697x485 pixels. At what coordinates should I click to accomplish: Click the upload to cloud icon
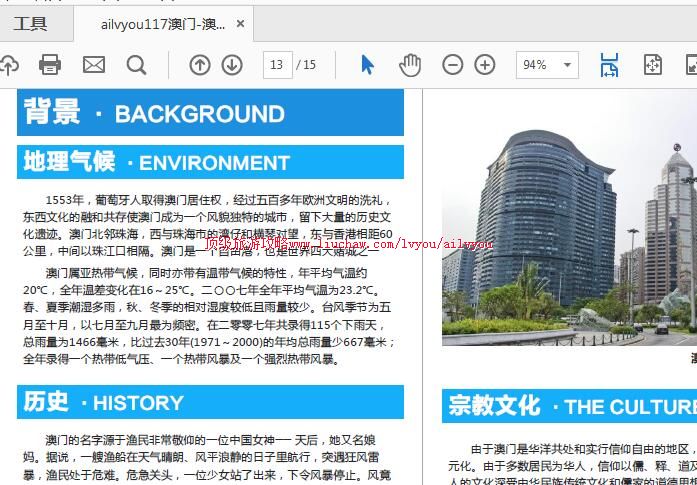(x=8, y=65)
